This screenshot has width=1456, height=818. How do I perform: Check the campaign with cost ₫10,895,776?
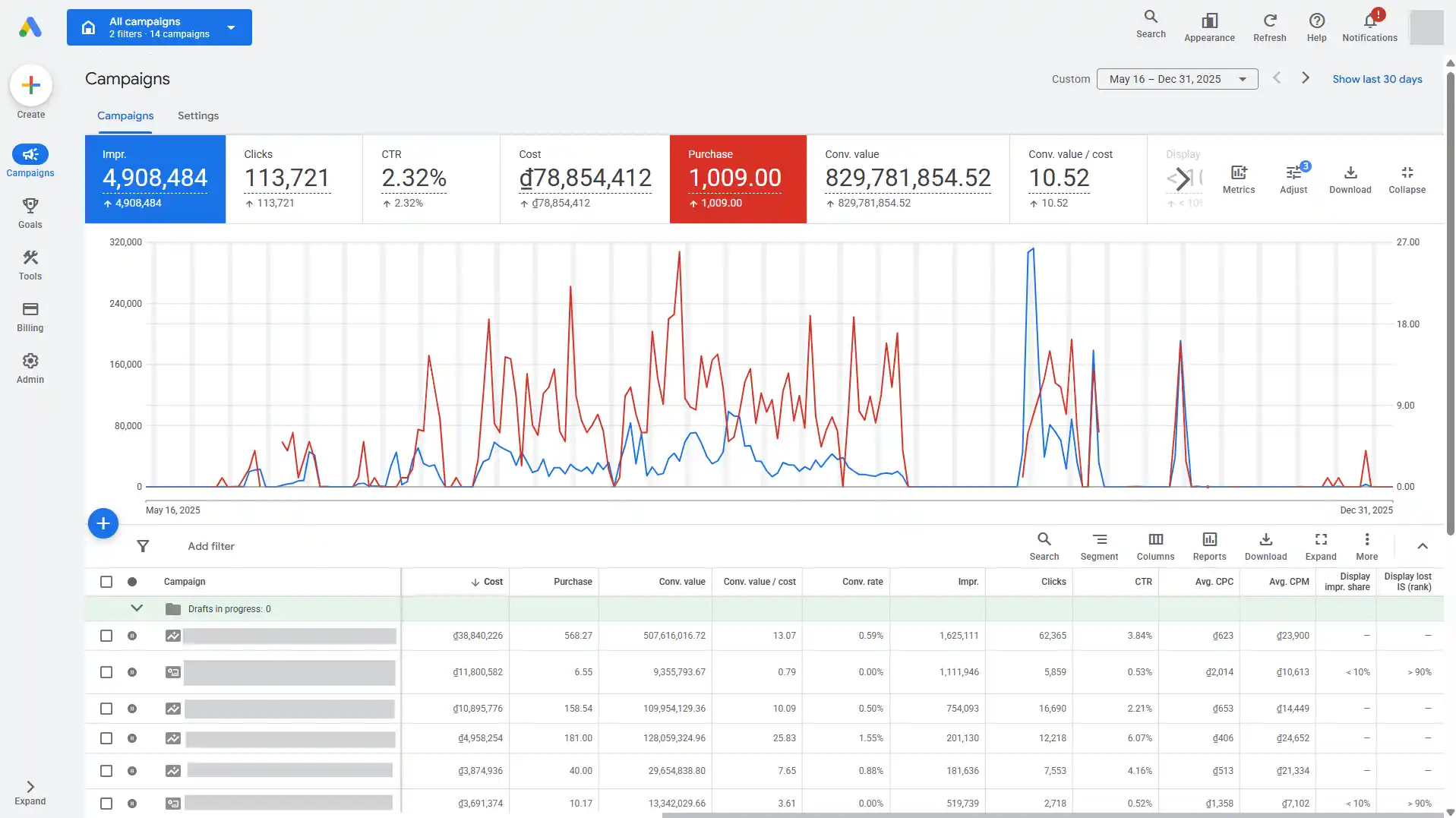coord(106,709)
